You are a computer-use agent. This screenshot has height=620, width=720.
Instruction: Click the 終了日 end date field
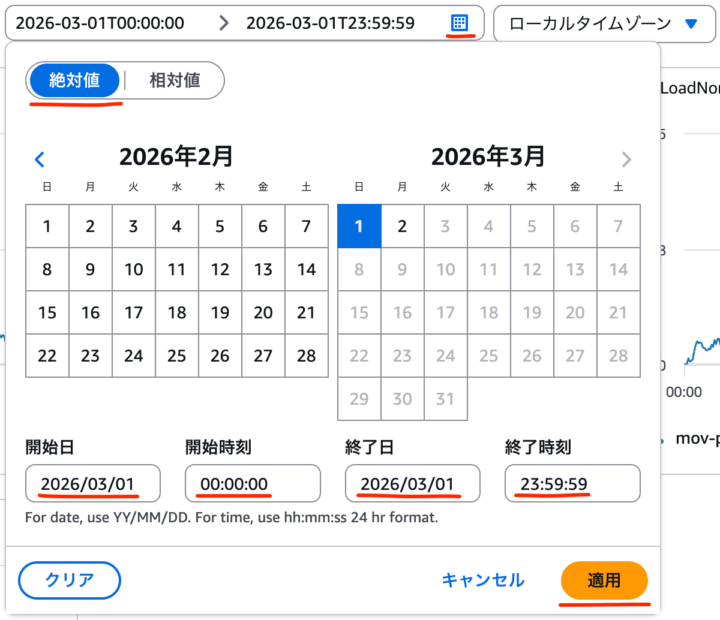(412, 484)
